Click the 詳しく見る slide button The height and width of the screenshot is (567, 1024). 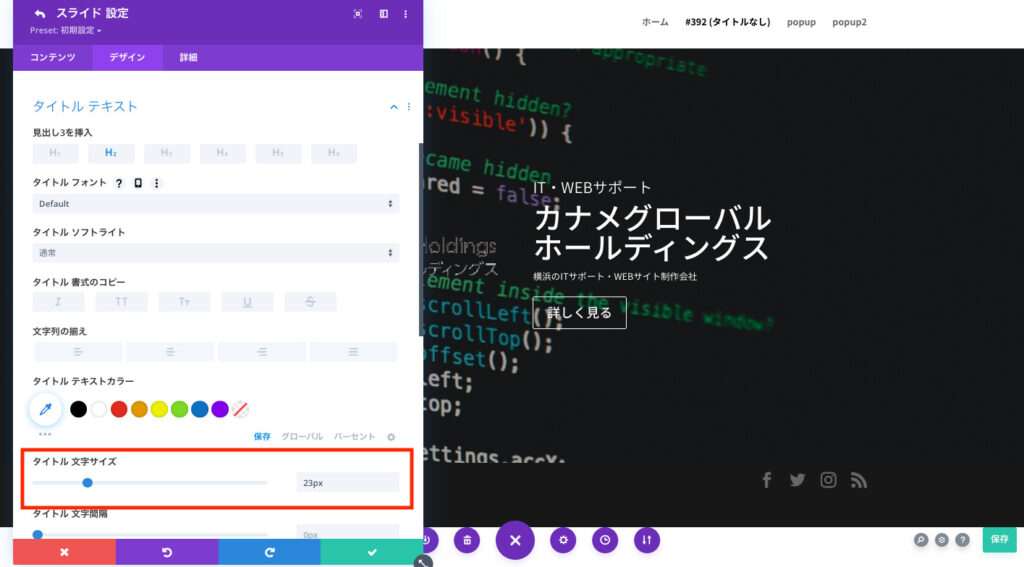tap(579, 313)
